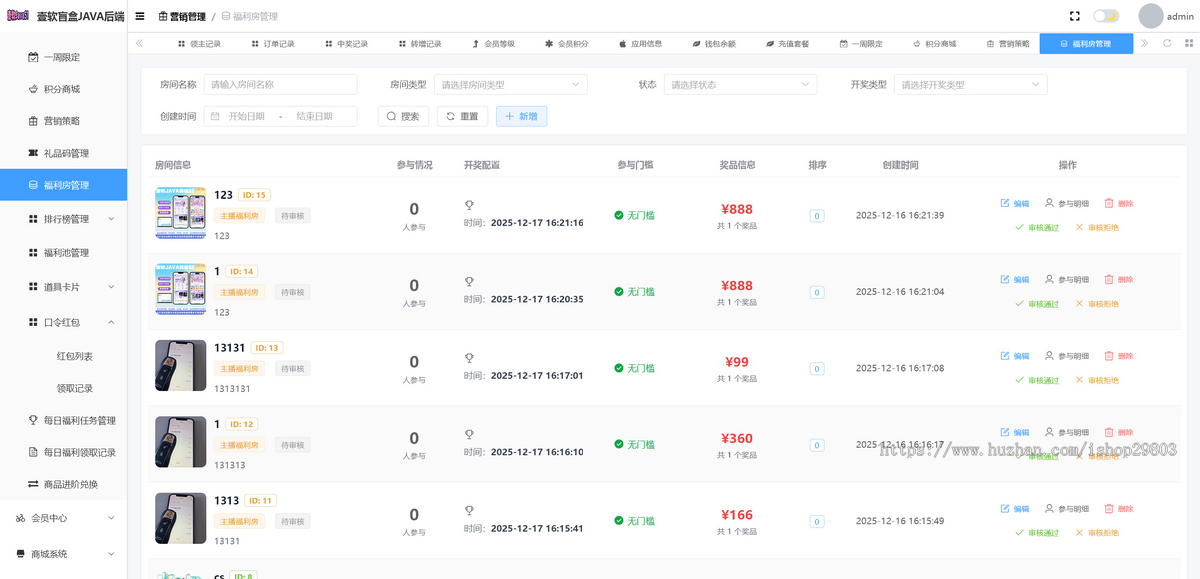Image resolution: width=1200 pixels, height=579 pixels.
Task: Collapse the 口令红包 sidebar group
Action: [x=64, y=322]
